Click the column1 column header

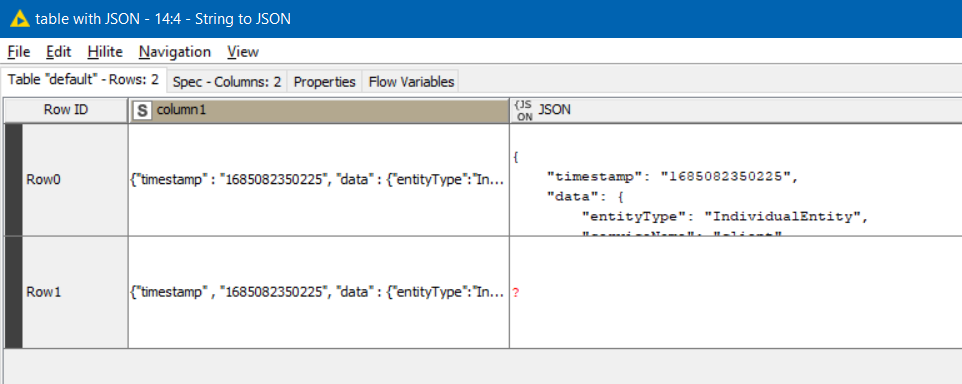[319, 110]
